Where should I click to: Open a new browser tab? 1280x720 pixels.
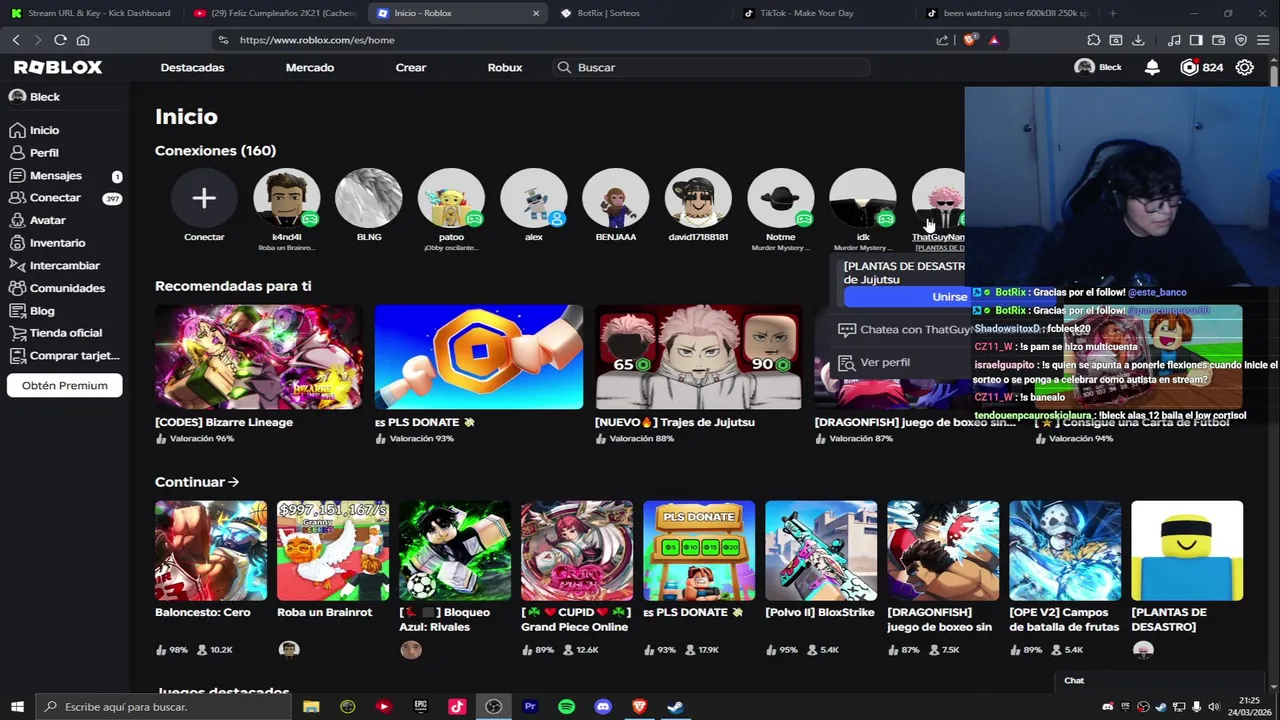point(1112,13)
